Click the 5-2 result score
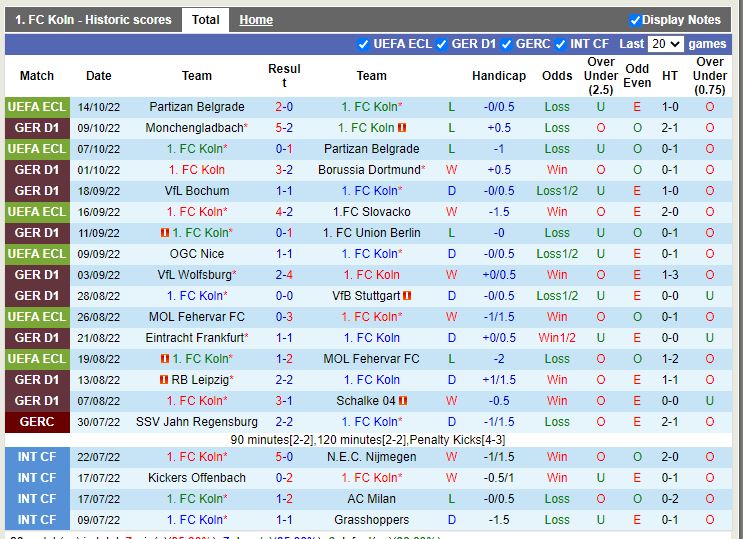This screenshot has width=743, height=539. click(x=284, y=128)
